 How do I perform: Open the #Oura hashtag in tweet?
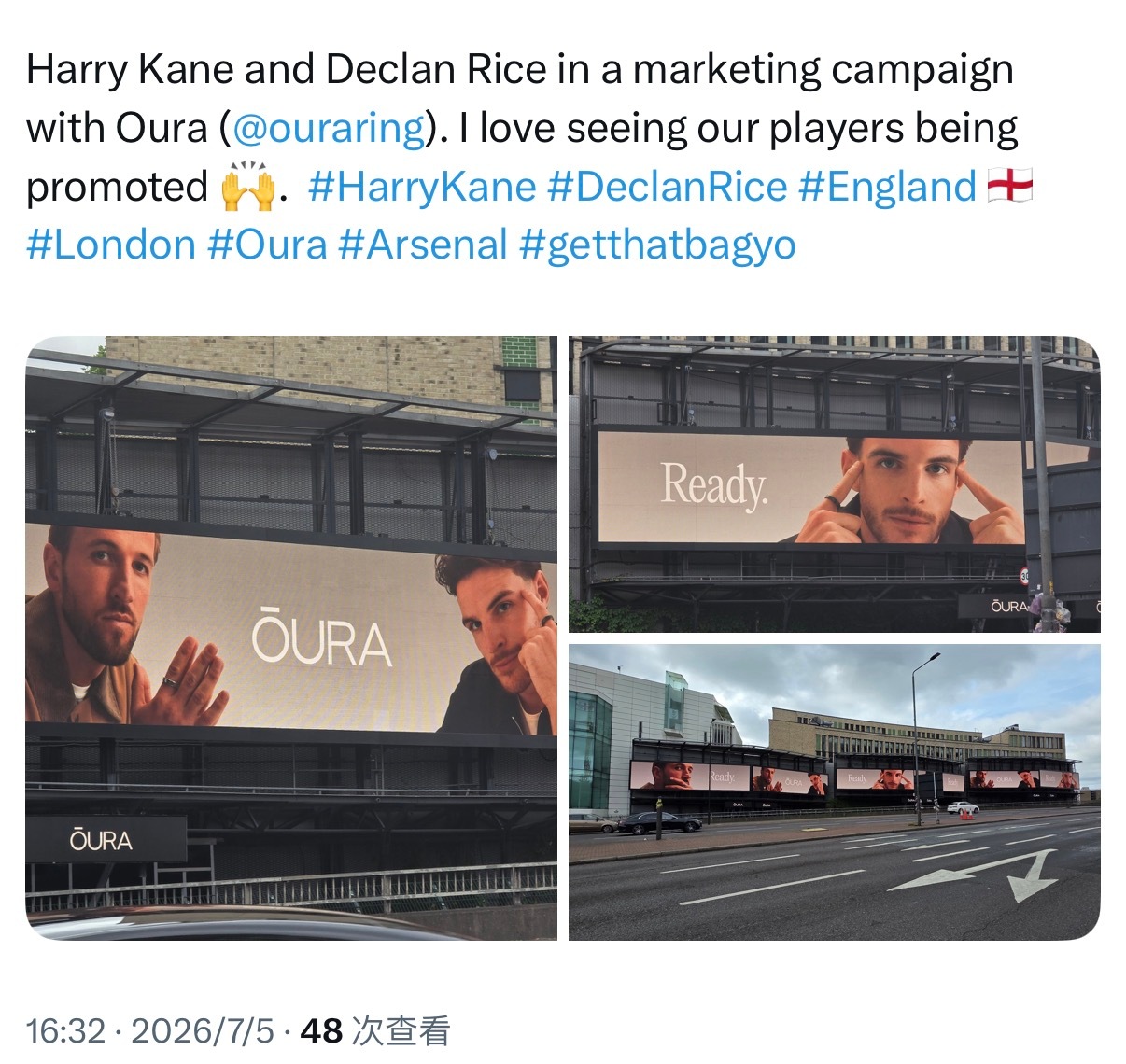(267, 245)
